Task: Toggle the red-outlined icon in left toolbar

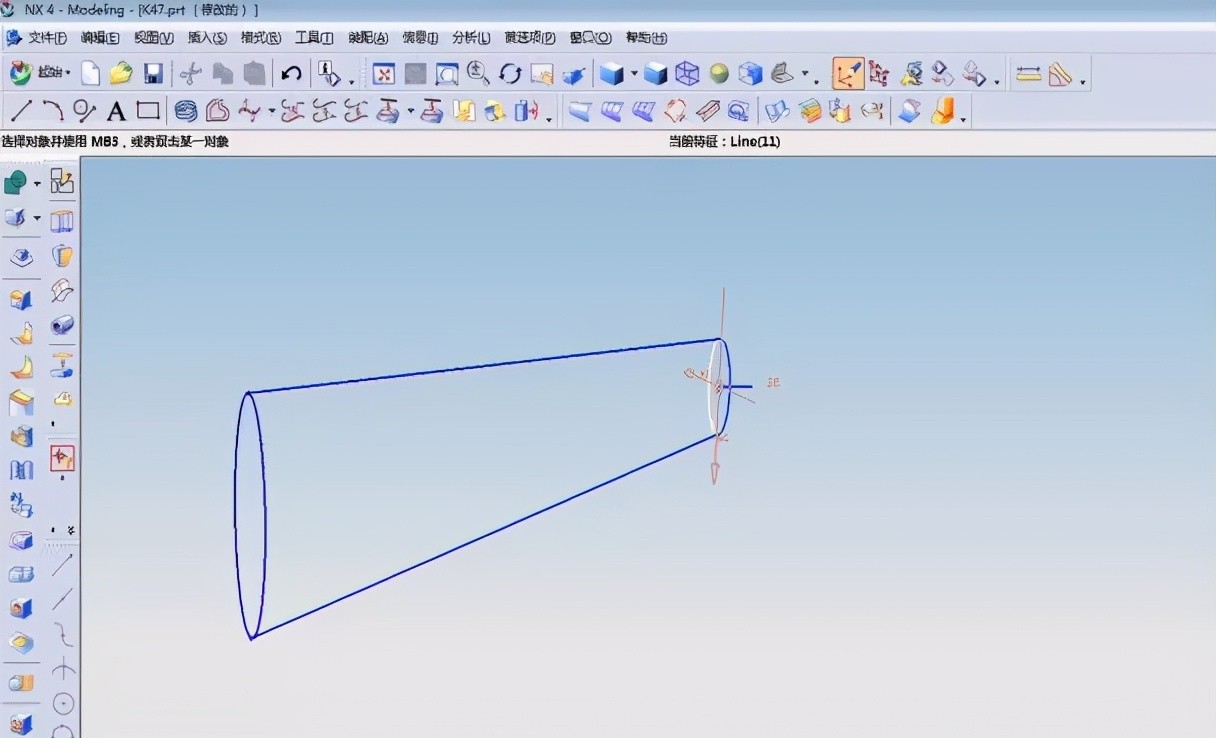Action: (x=63, y=458)
